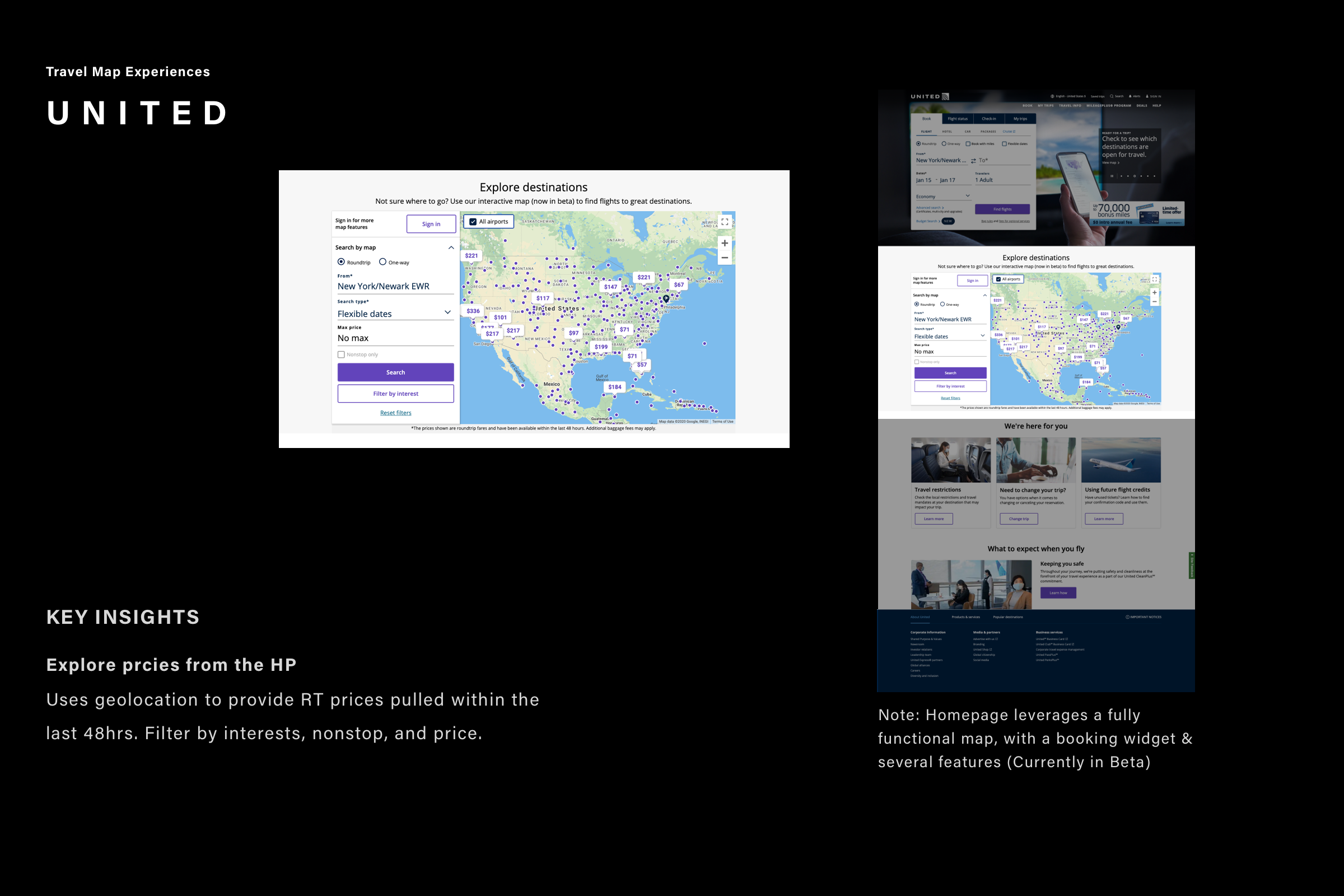Screen dimensions: 1344x896
Task: Open the Check-in tab
Action: [x=989, y=119]
